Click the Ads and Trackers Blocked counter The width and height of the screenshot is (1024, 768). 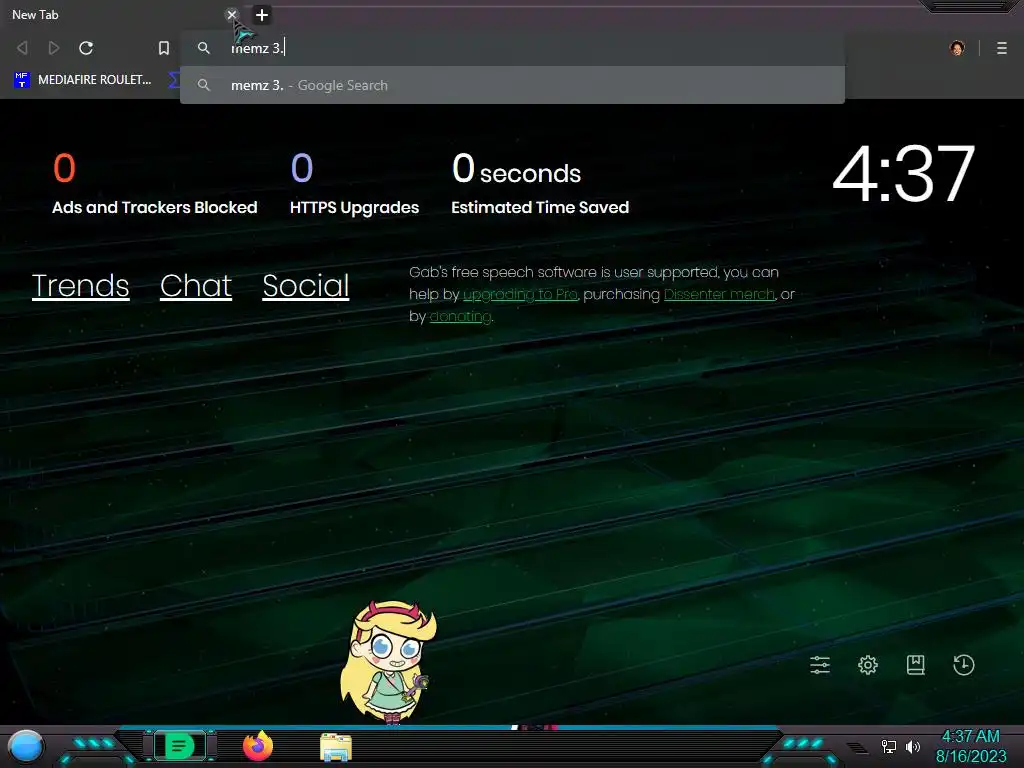(x=155, y=184)
